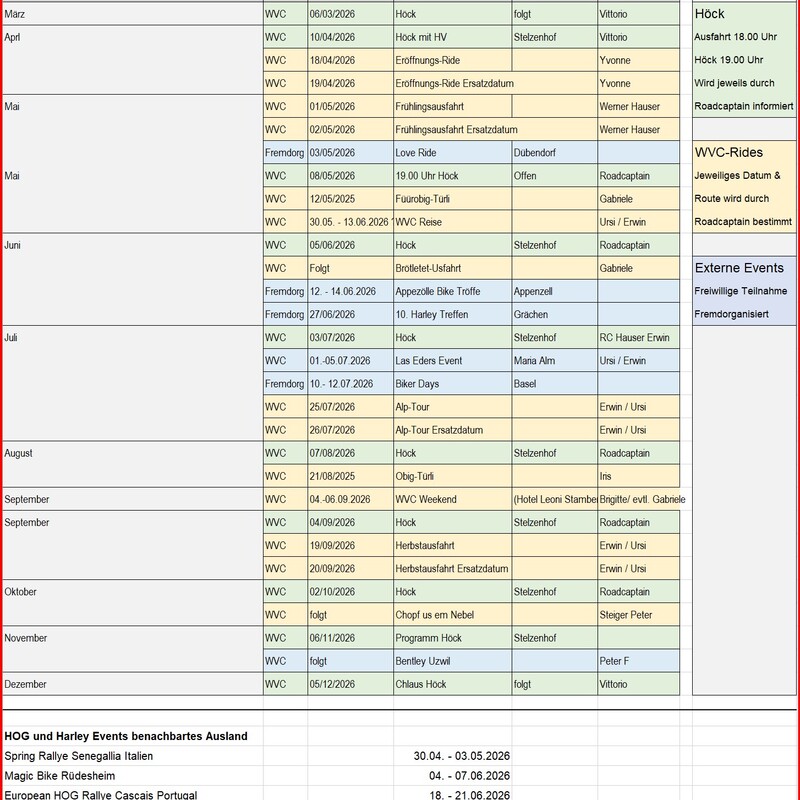The height and width of the screenshot is (800, 800).
Task: Select 'Peter F' organizer cell
Action: pyautogui.click(x=638, y=661)
